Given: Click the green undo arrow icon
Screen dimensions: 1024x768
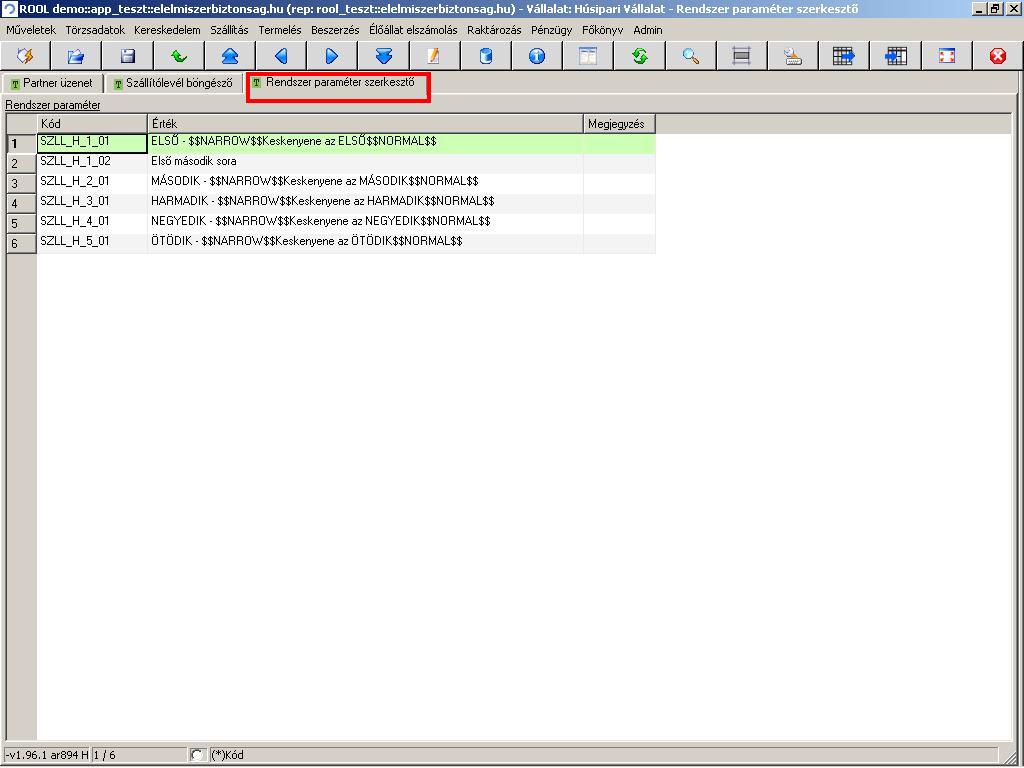Looking at the screenshot, I should tap(179, 56).
